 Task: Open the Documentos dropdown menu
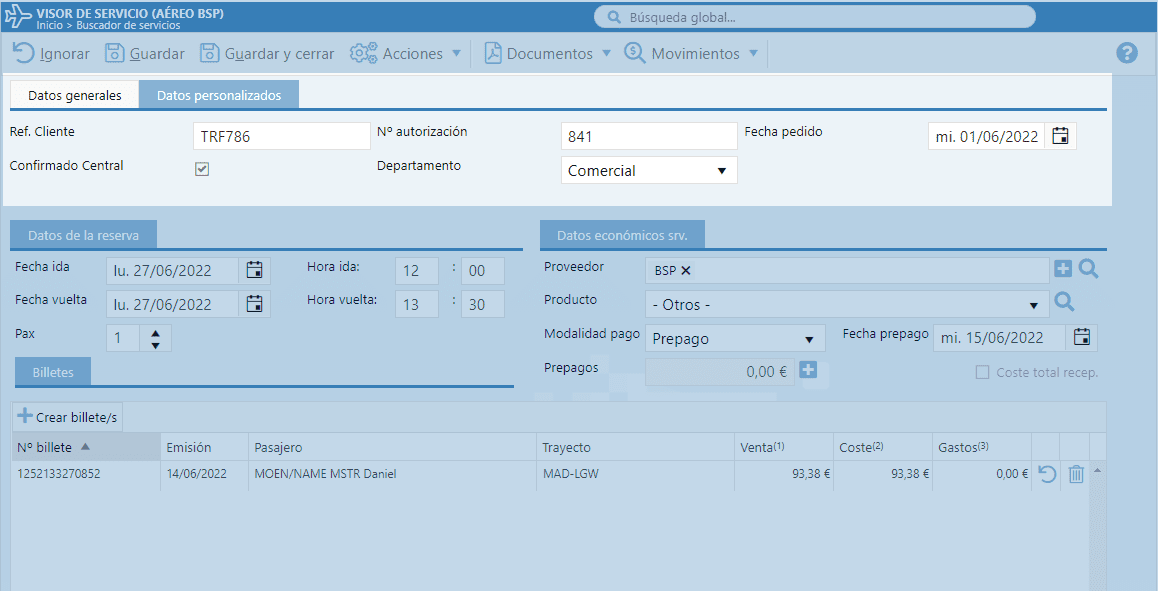547,53
